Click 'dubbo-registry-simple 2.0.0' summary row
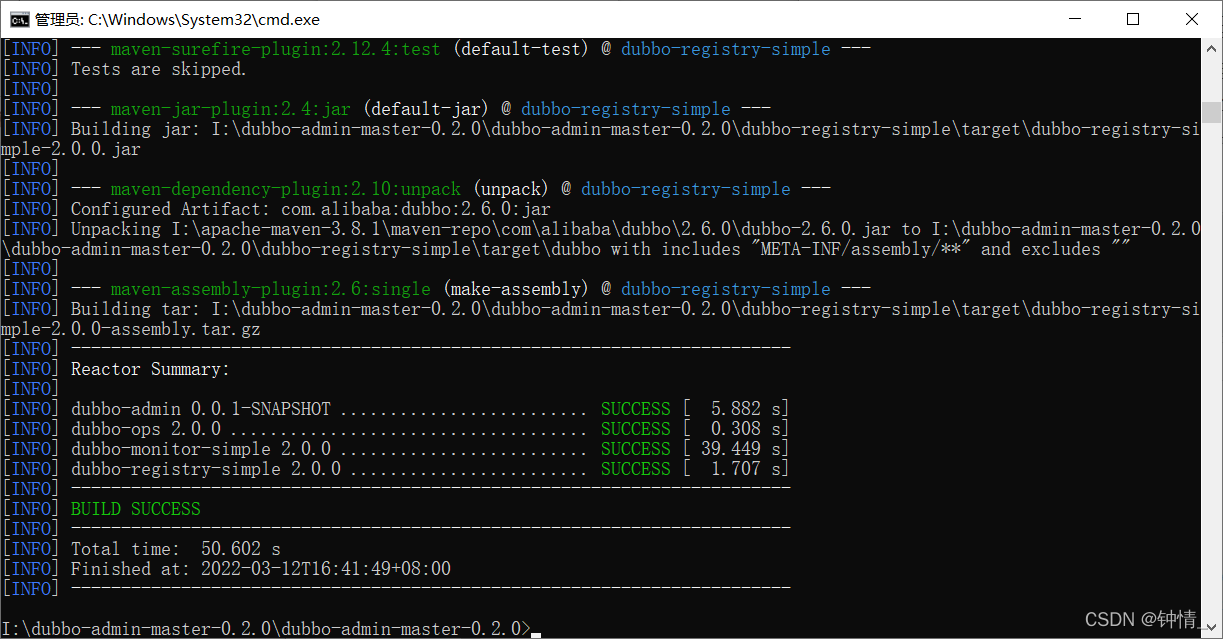Viewport: 1223px width, 639px height. coord(430,469)
